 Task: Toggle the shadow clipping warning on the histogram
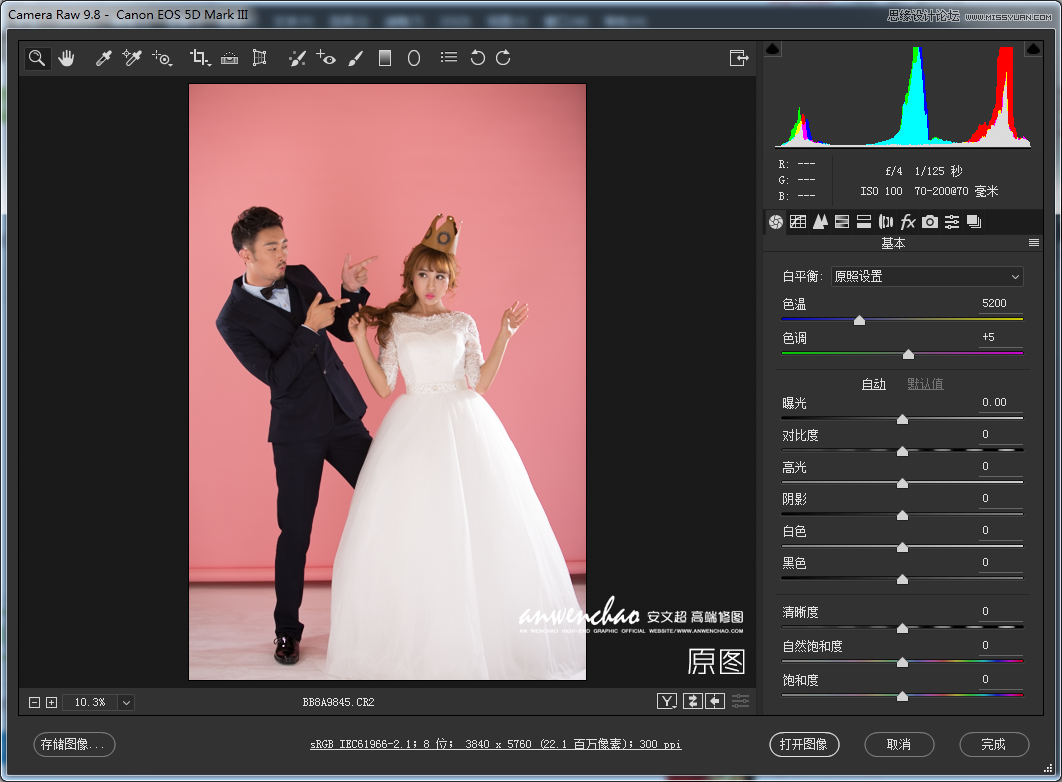[x=773, y=47]
